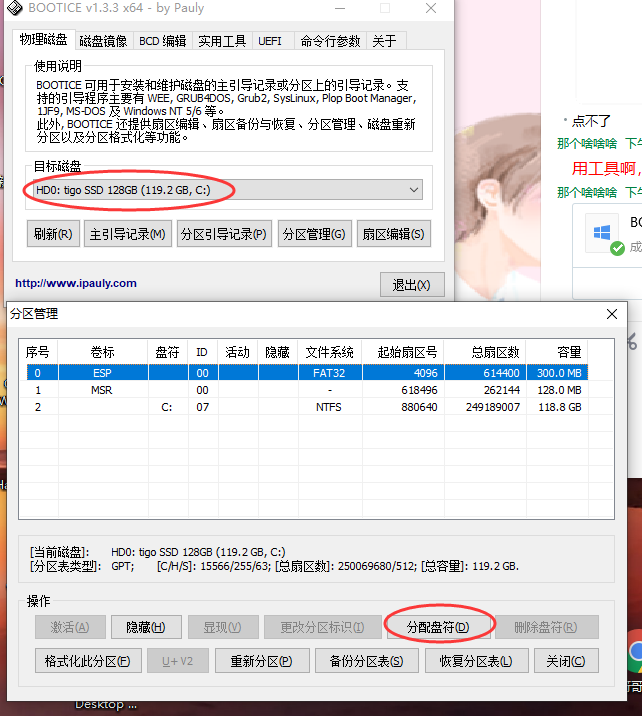
Task: Click the Windows logo icon in chat window
Action: (602, 232)
